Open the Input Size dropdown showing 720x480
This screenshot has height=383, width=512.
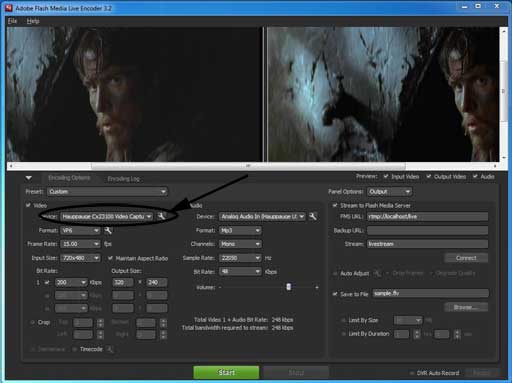pyautogui.click(x=80, y=258)
